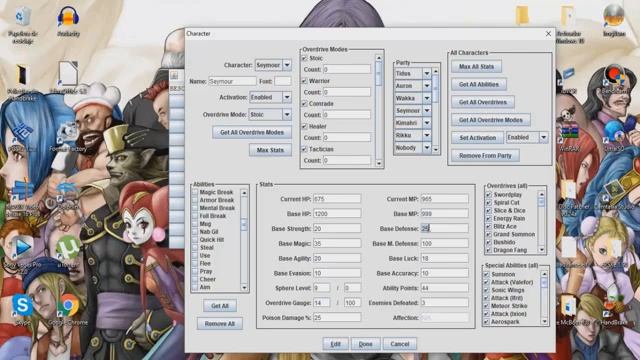Viewport: 640px width, 360px height.
Task: Open Format Factory desktop shortcut
Action: (67, 138)
